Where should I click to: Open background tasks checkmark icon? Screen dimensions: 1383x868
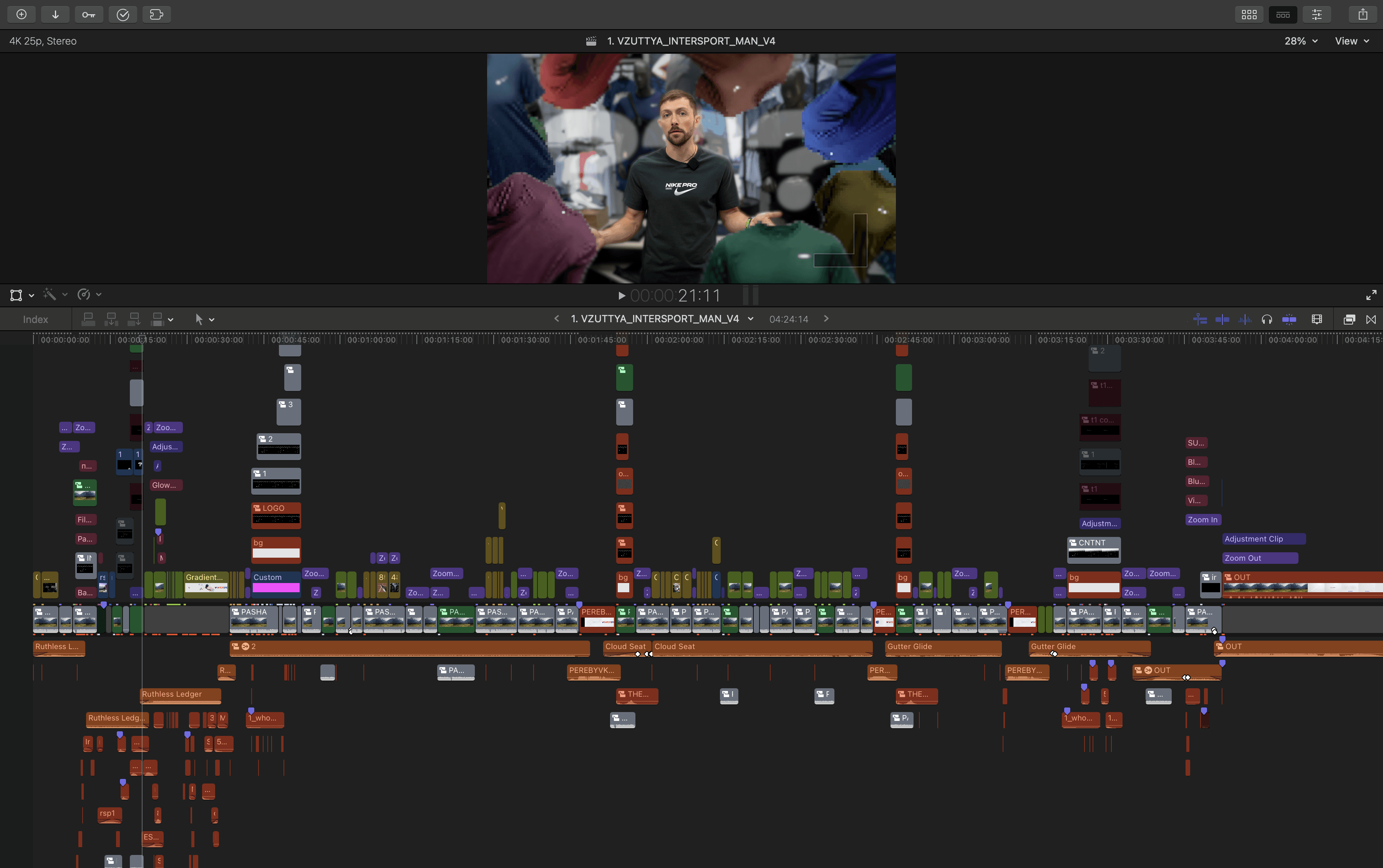coord(122,14)
